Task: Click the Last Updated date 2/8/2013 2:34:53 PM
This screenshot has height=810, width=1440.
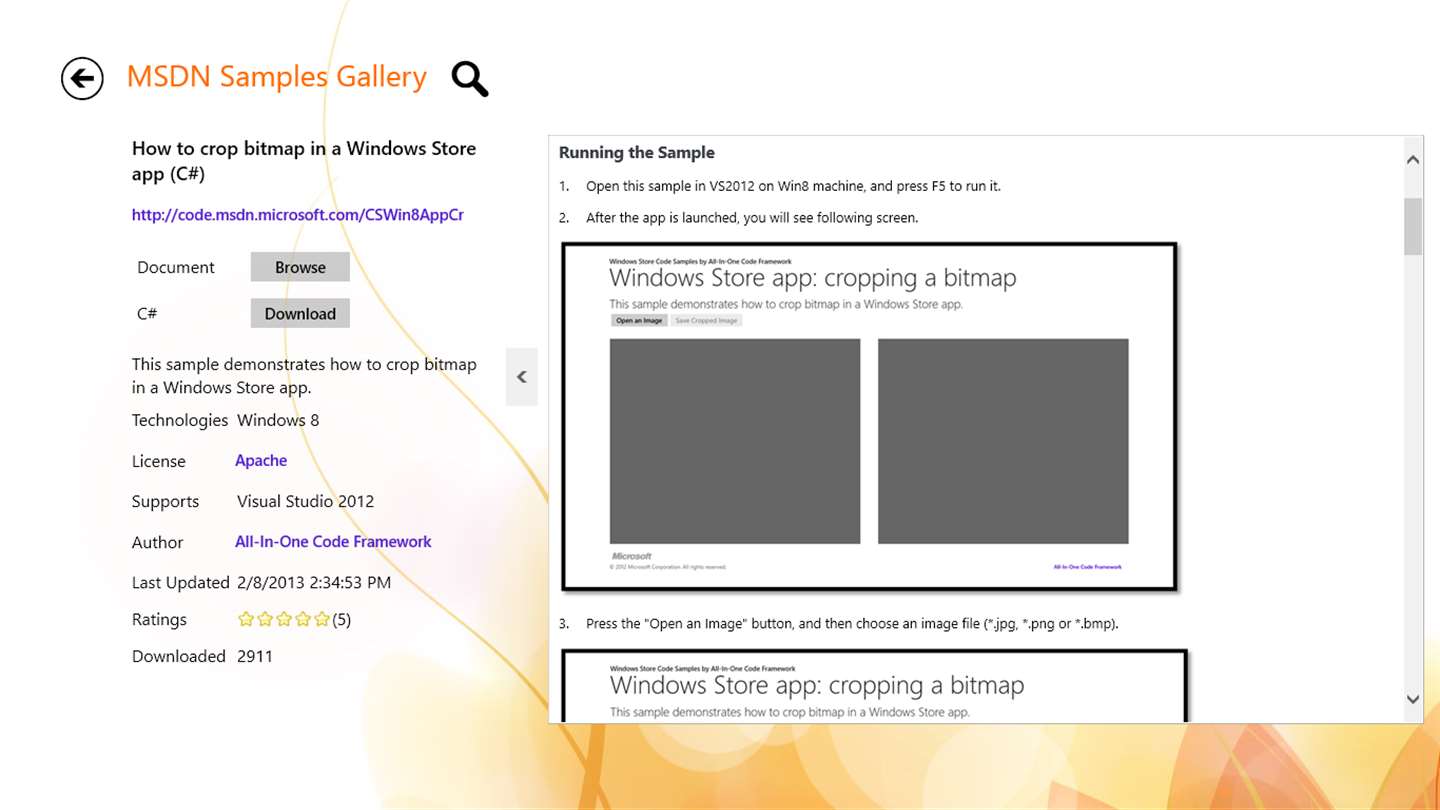Action: tap(314, 583)
